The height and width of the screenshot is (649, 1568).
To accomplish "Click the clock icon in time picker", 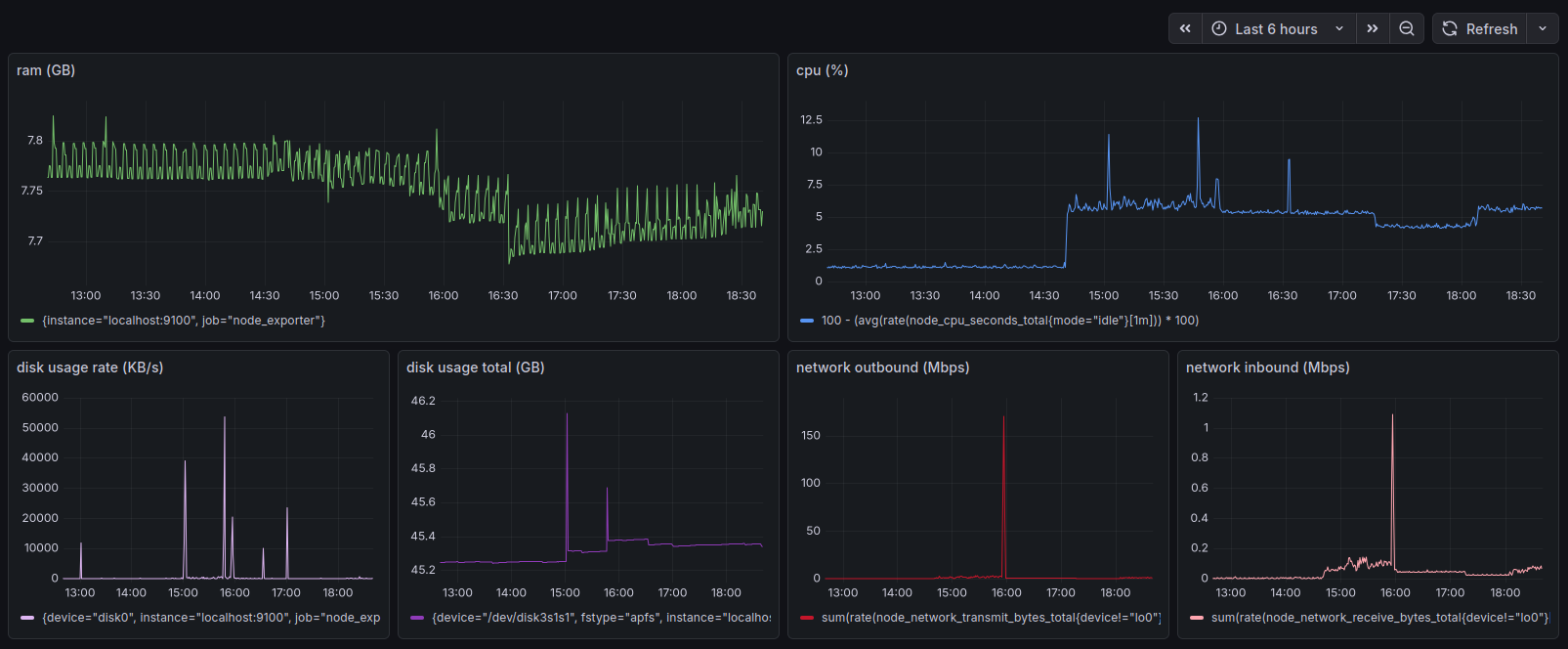I will (1219, 28).
